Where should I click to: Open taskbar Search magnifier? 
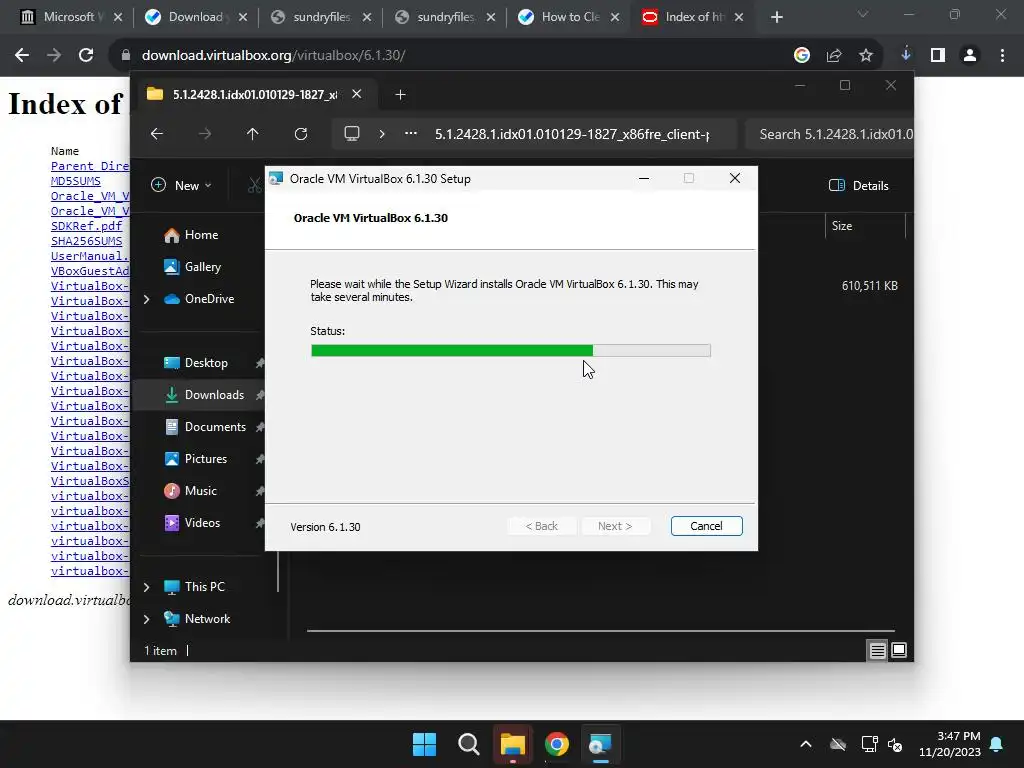tap(469, 744)
